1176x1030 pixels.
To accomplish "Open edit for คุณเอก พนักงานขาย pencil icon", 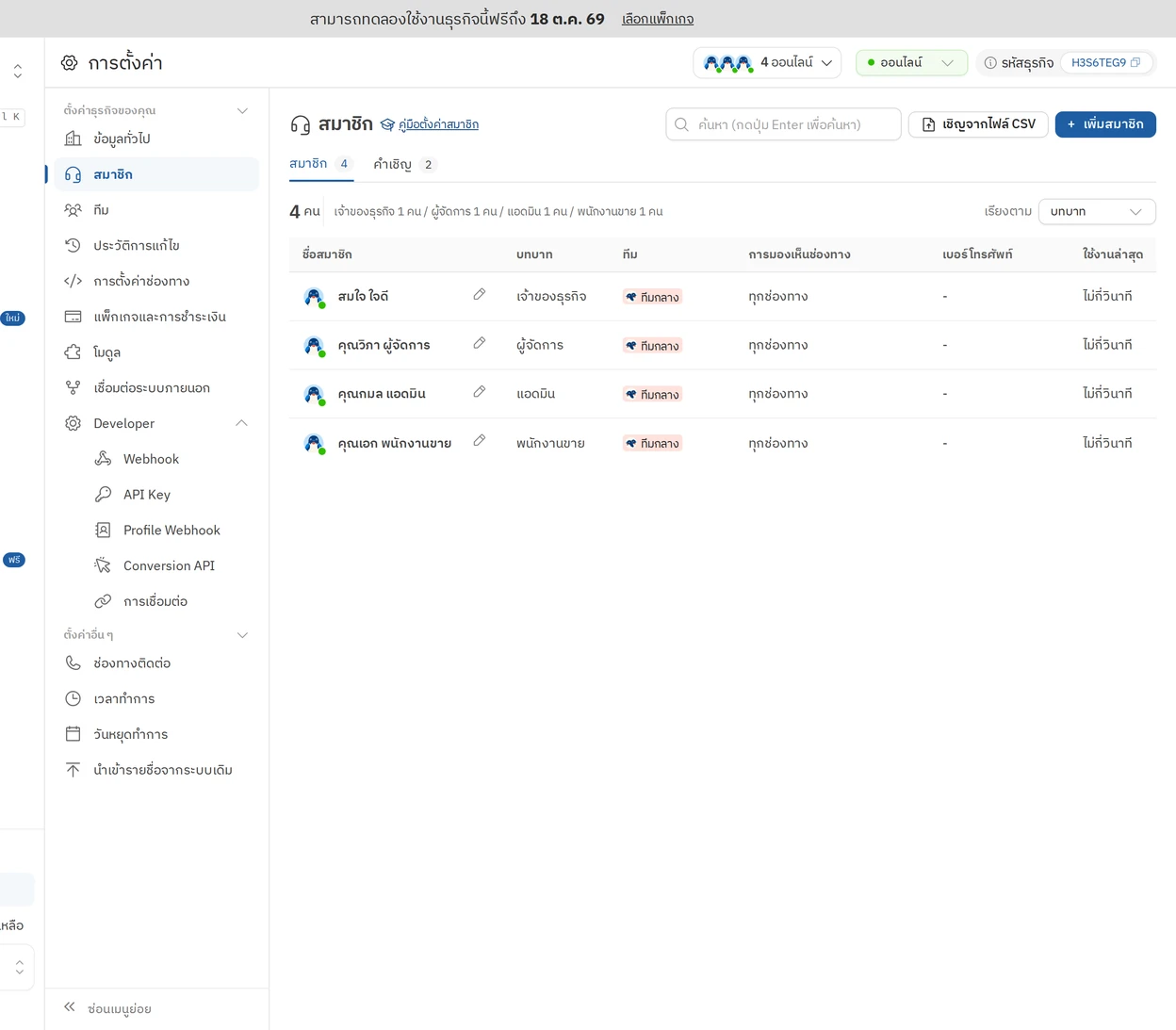I will click(480, 441).
